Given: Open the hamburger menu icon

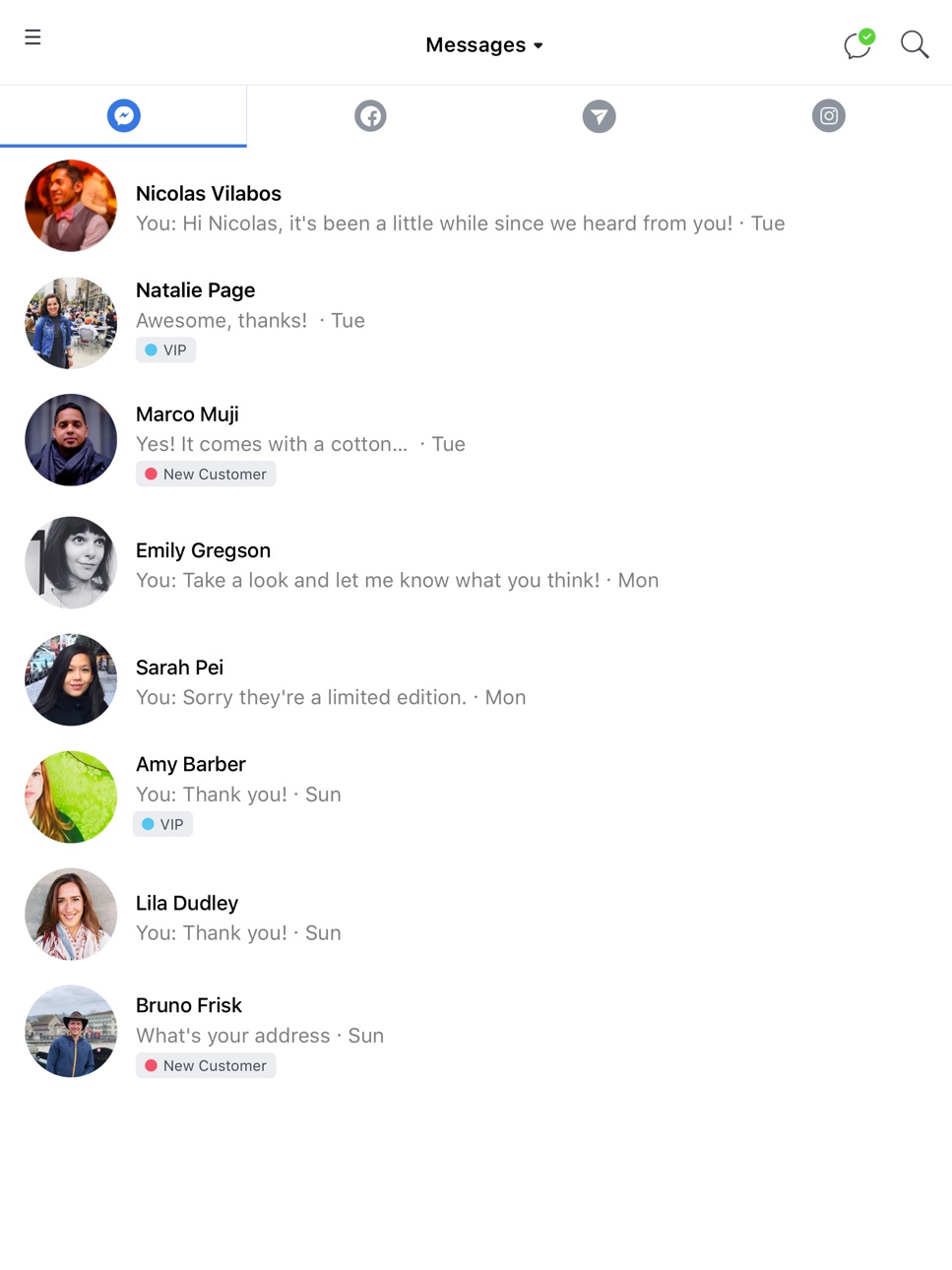Looking at the screenshot, I should (32, 37).
